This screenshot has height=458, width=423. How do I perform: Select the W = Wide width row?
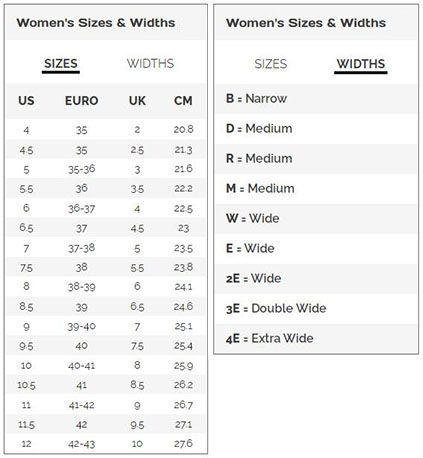click(x=316, y=219)
